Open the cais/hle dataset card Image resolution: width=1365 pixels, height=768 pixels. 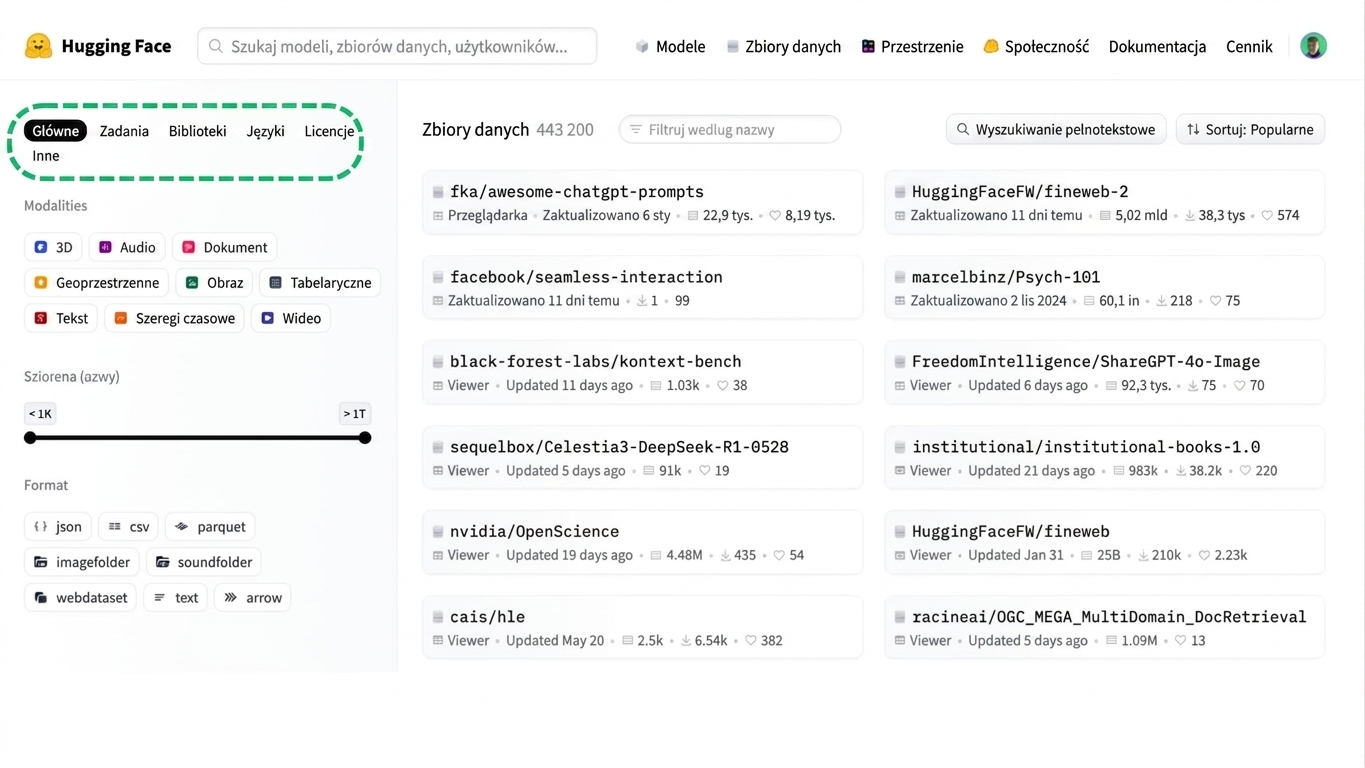coord(643,627)
